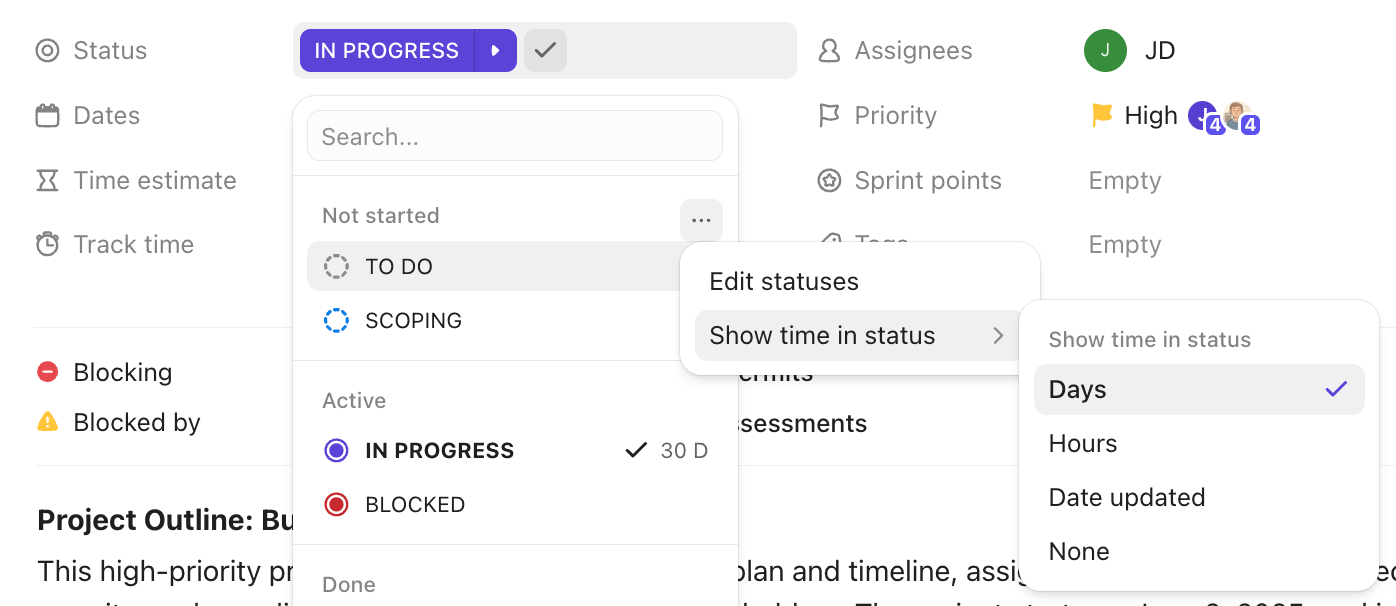Click the Track time stopwatch icon

point(47,244)
